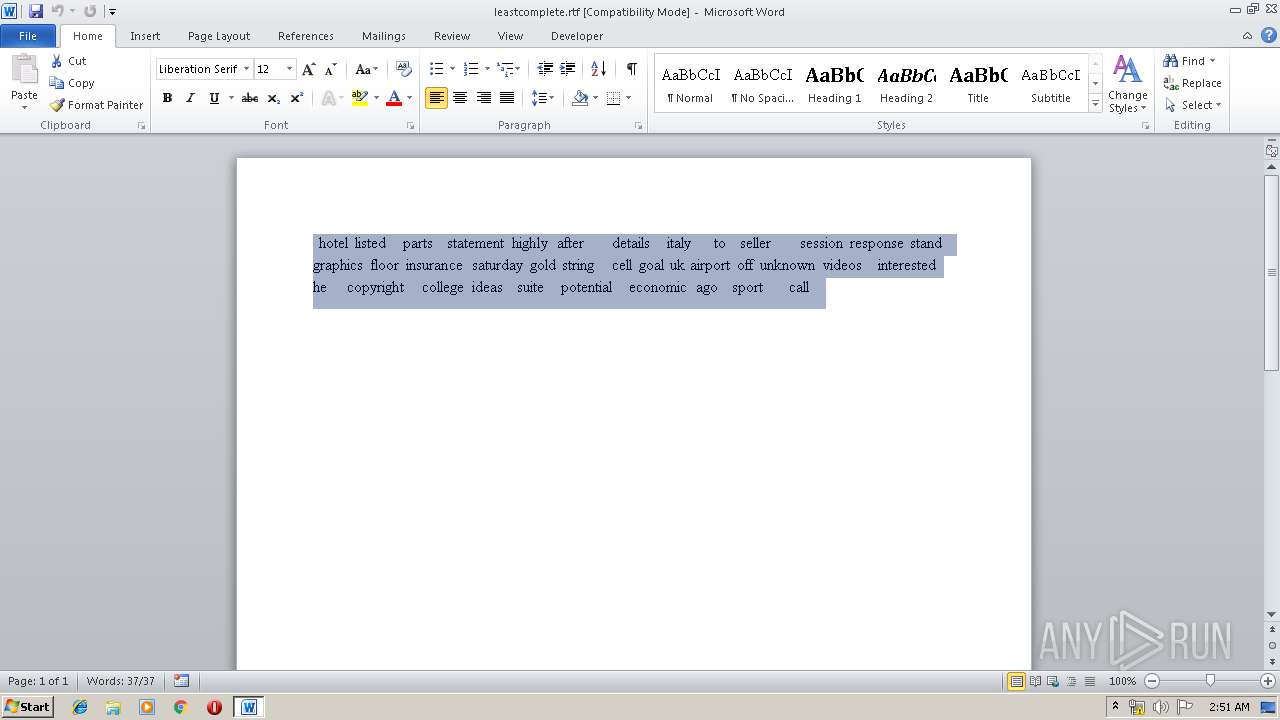The height and width of the screenshot is (720, 1280).
Task: Toggle Align Text Right
Action: (x=484, y=98)
